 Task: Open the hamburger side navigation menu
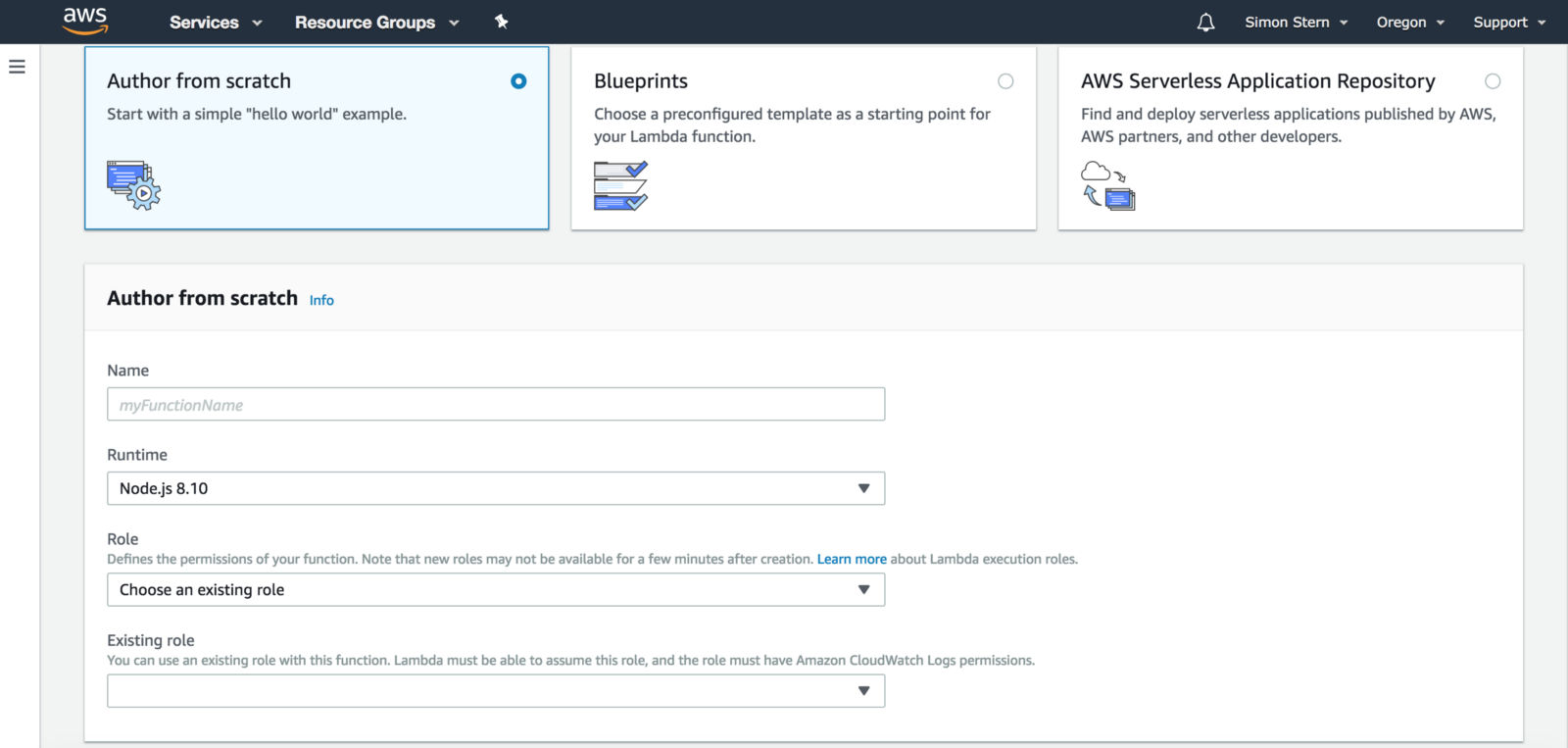point(17,67)
